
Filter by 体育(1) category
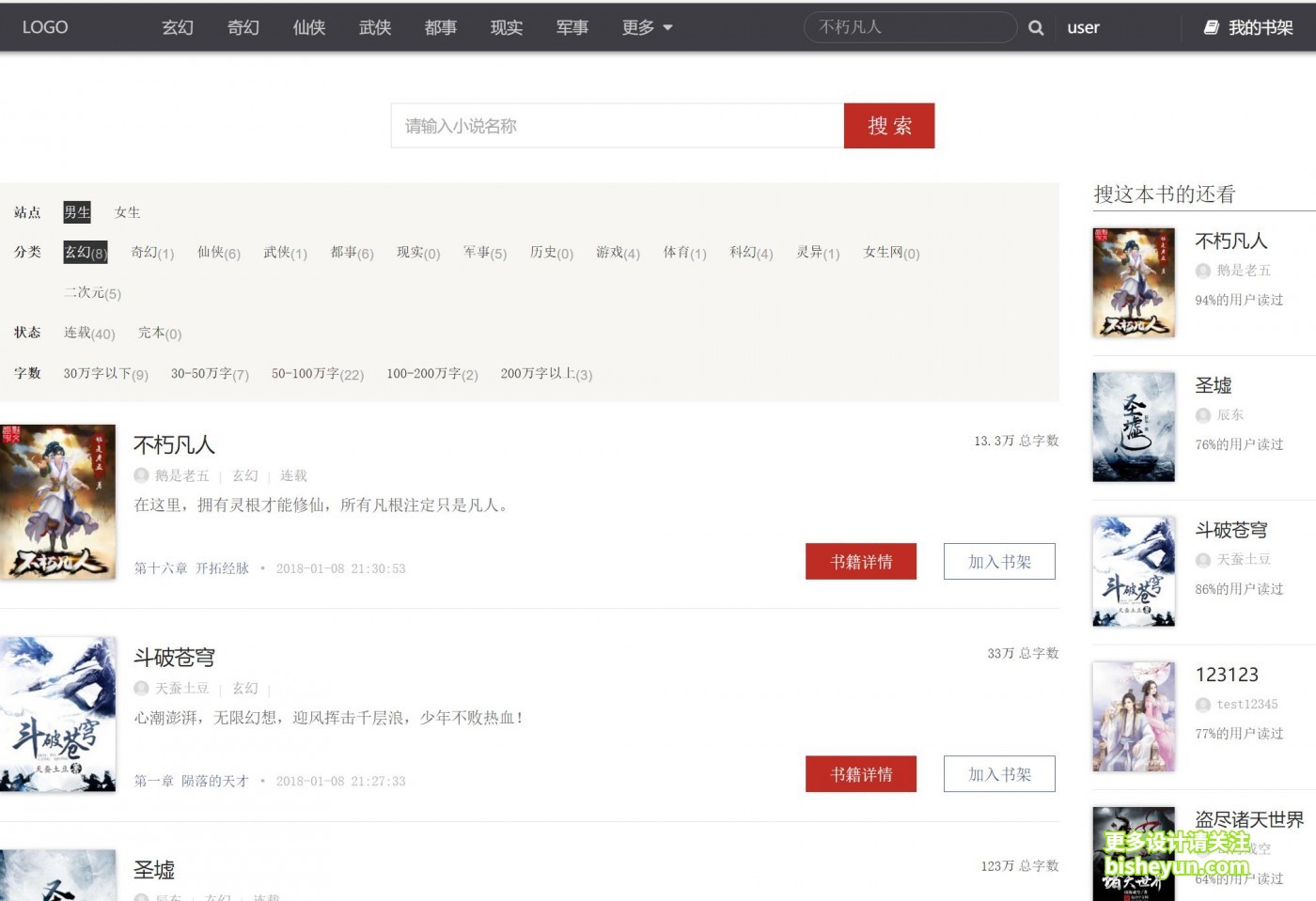685,253
